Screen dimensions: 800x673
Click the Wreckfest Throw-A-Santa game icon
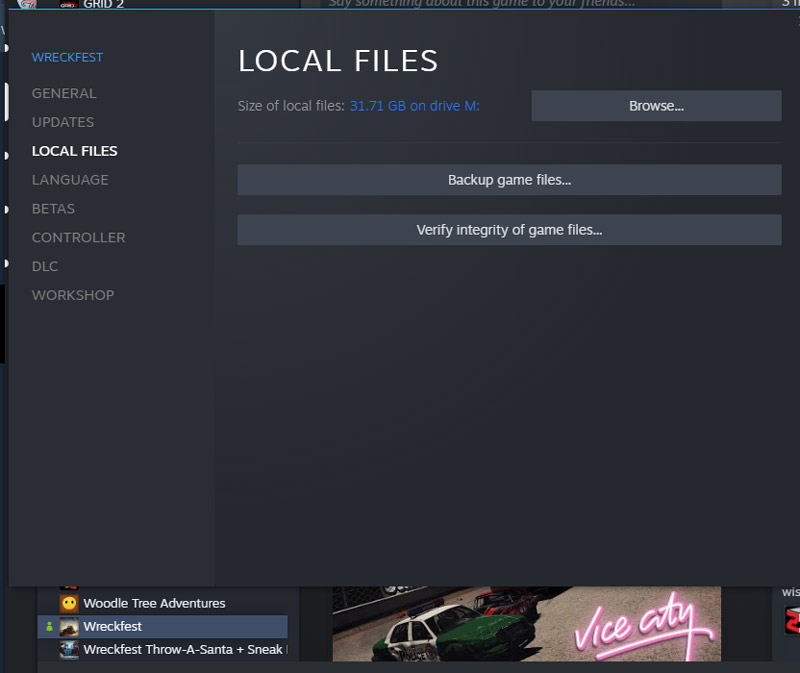tap(69, 650)
